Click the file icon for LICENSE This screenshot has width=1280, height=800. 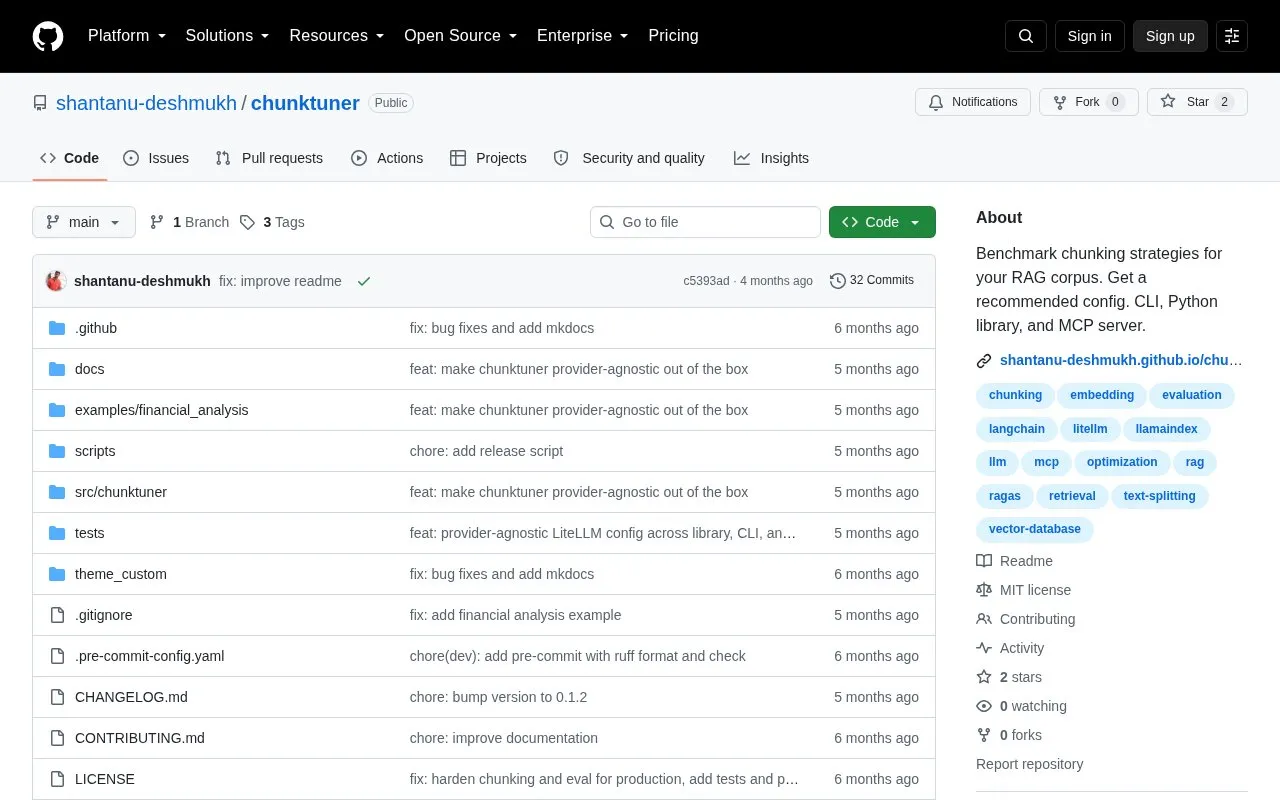click(x=57, y=779)
